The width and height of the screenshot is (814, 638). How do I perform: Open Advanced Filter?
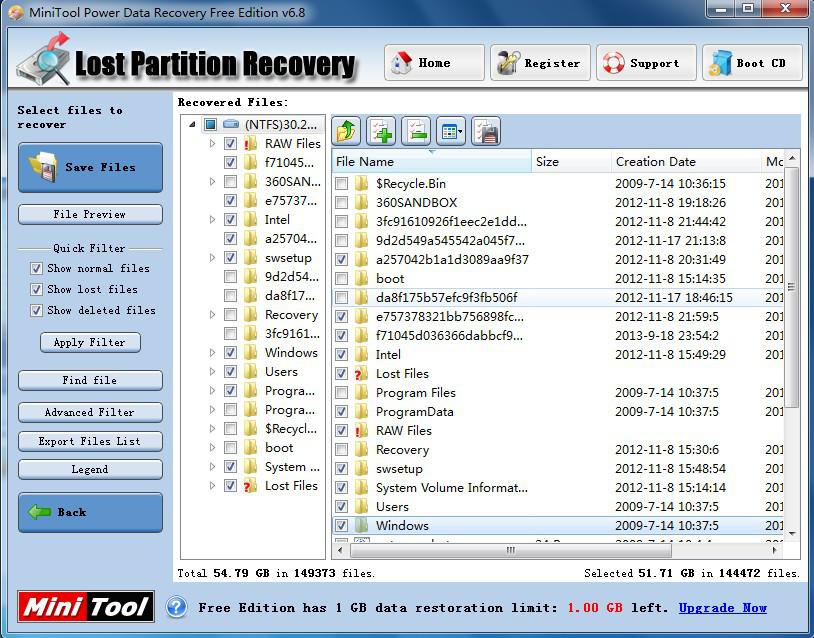coord(90,412)
